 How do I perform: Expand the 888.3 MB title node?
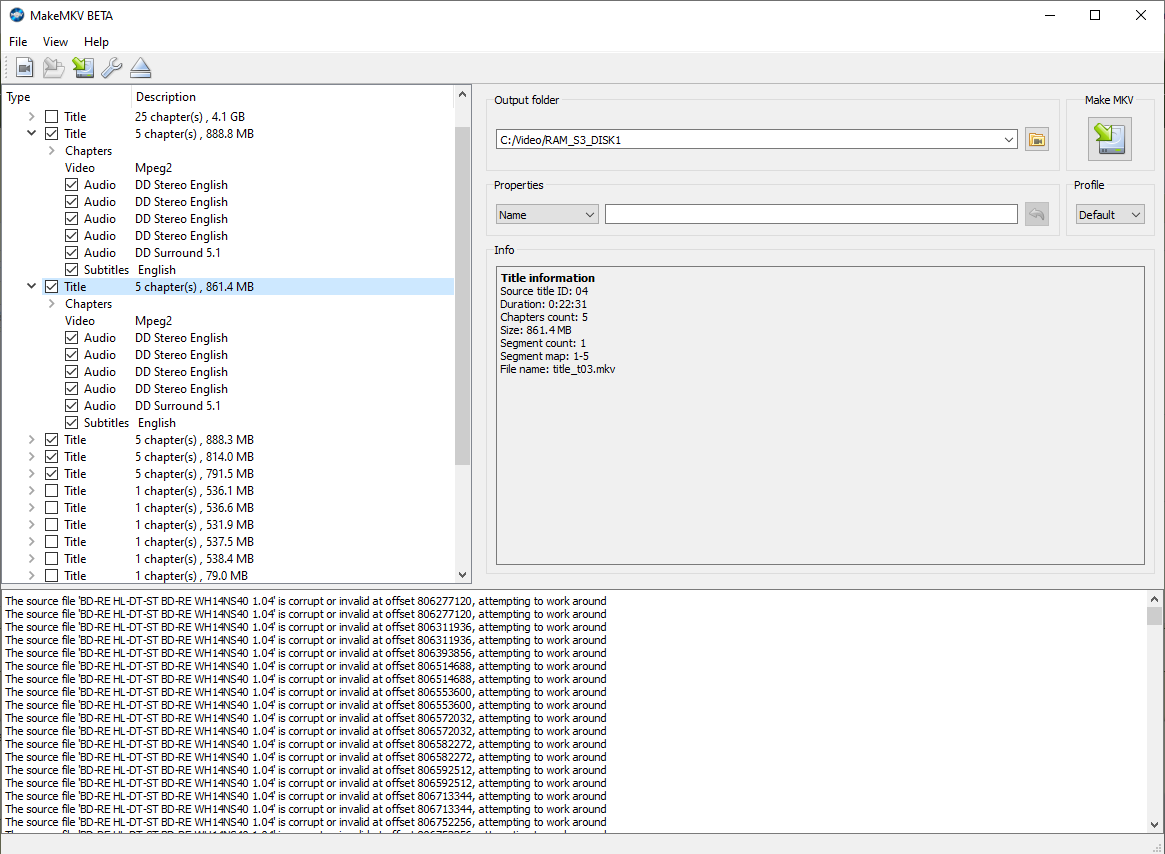point(31,440)
